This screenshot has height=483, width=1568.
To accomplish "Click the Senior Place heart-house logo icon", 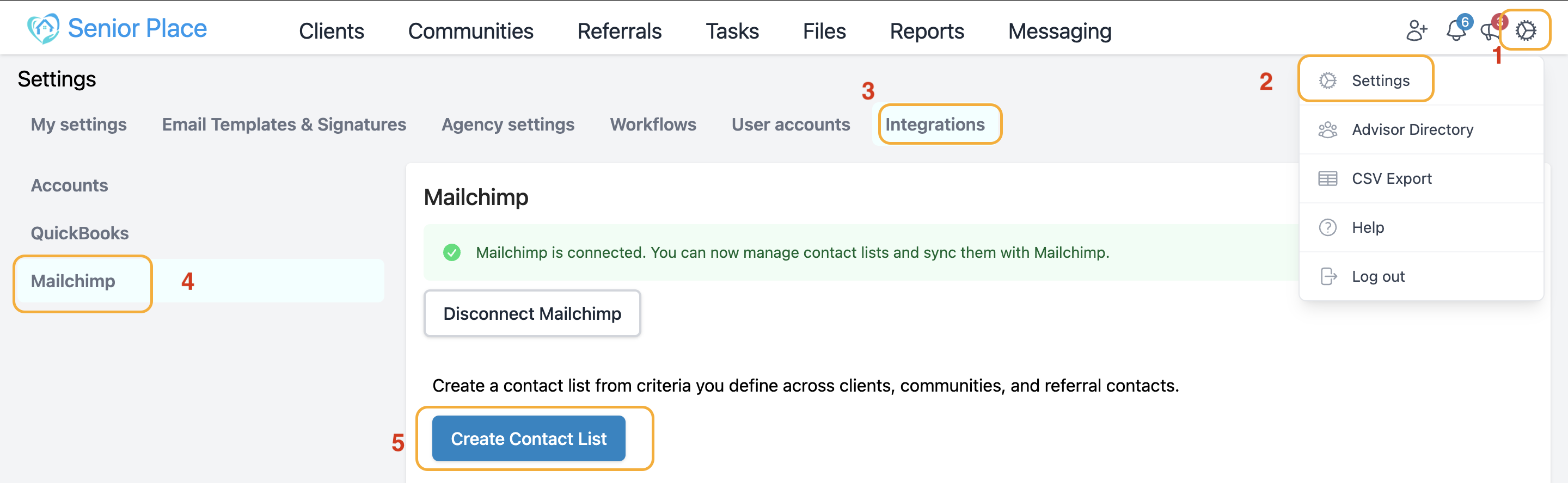I will (43, 29).
